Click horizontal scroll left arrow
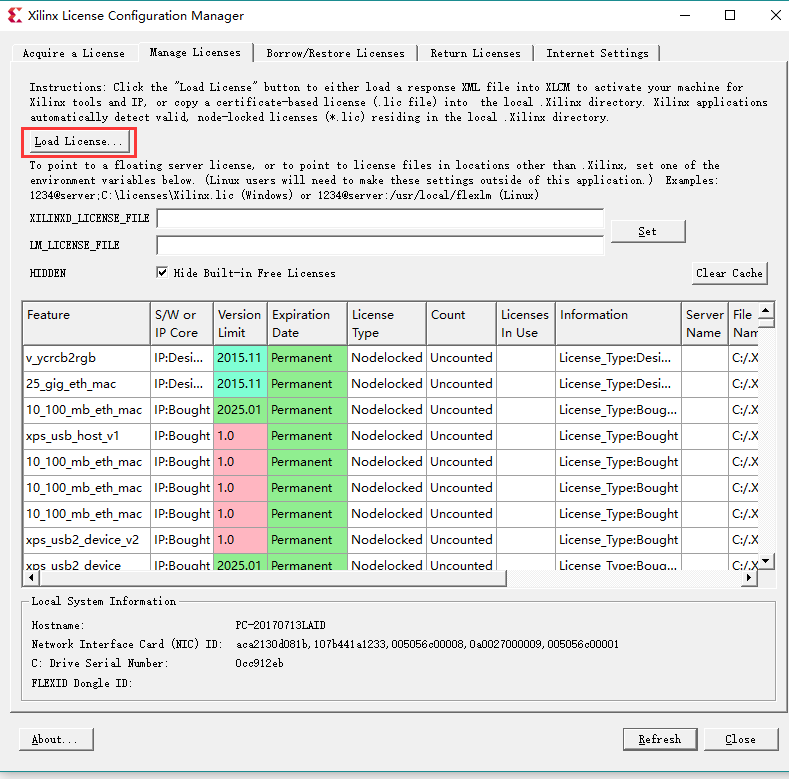The image size is (789, 779). pyautogui.click(x=31, y=578)
